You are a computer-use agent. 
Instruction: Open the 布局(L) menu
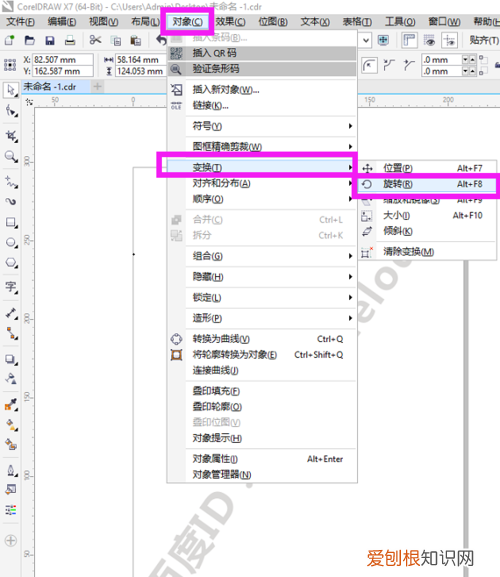pyautogui.click(x=145, y=22)
